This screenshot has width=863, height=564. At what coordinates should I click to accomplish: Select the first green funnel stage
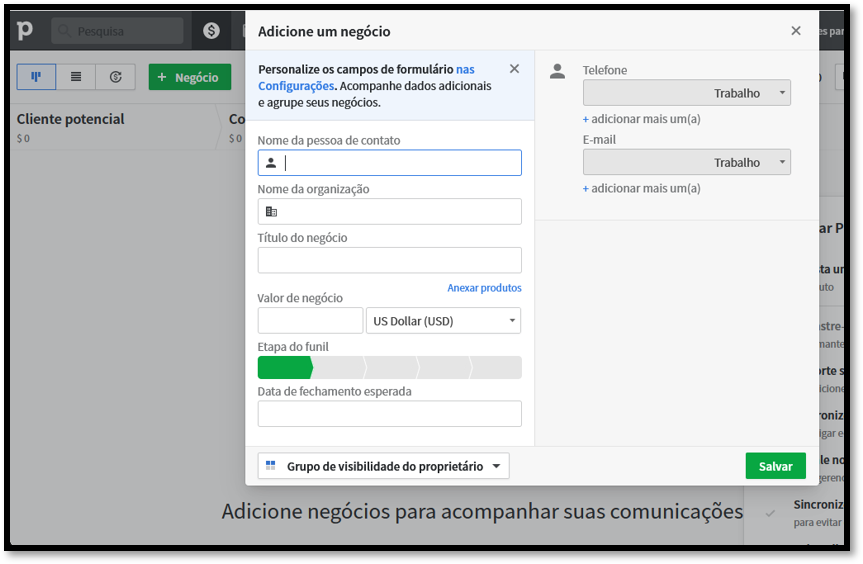pyautogui.click(x=285, y=368)
